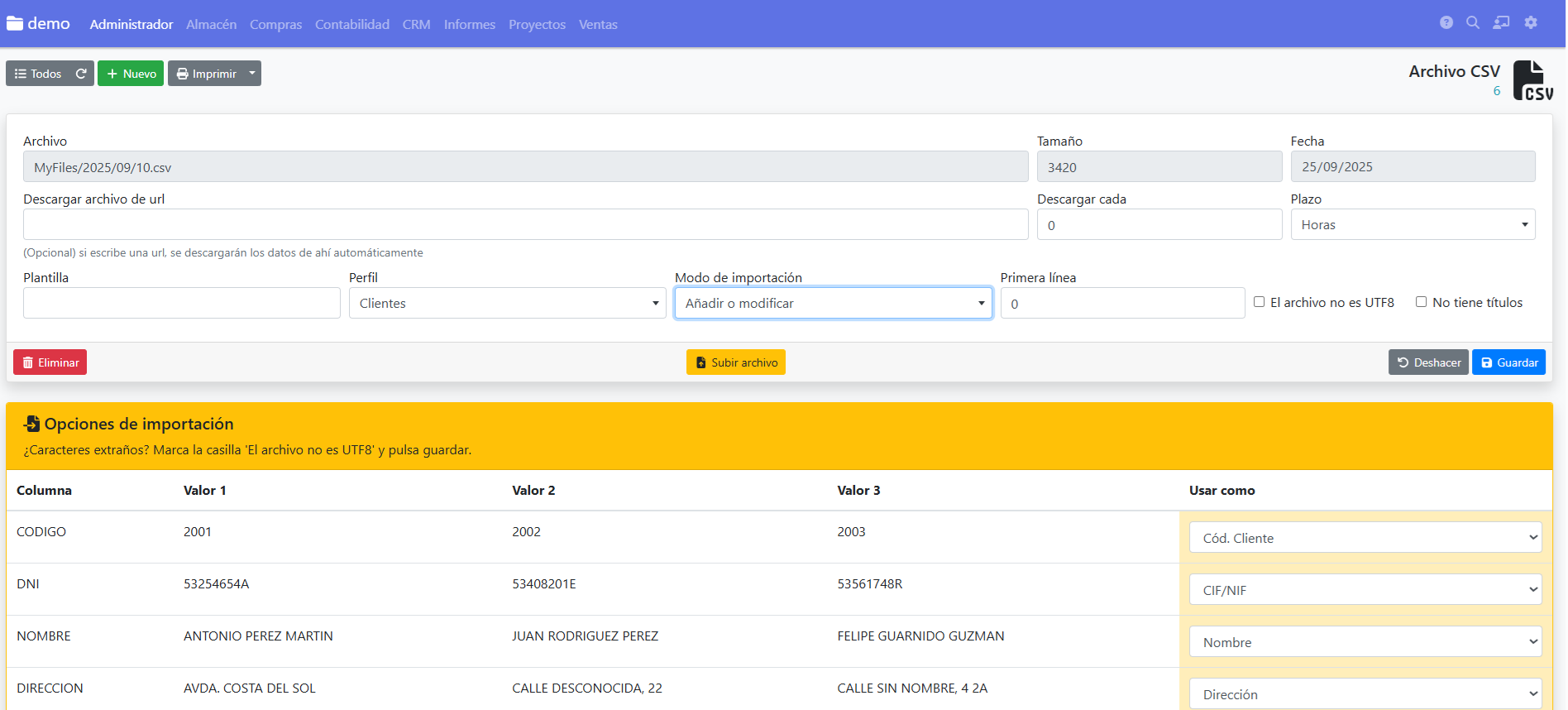Open the Modo de importación dropdown
The width and height of the screenshot is (1568, 710).
pos(833,304)
